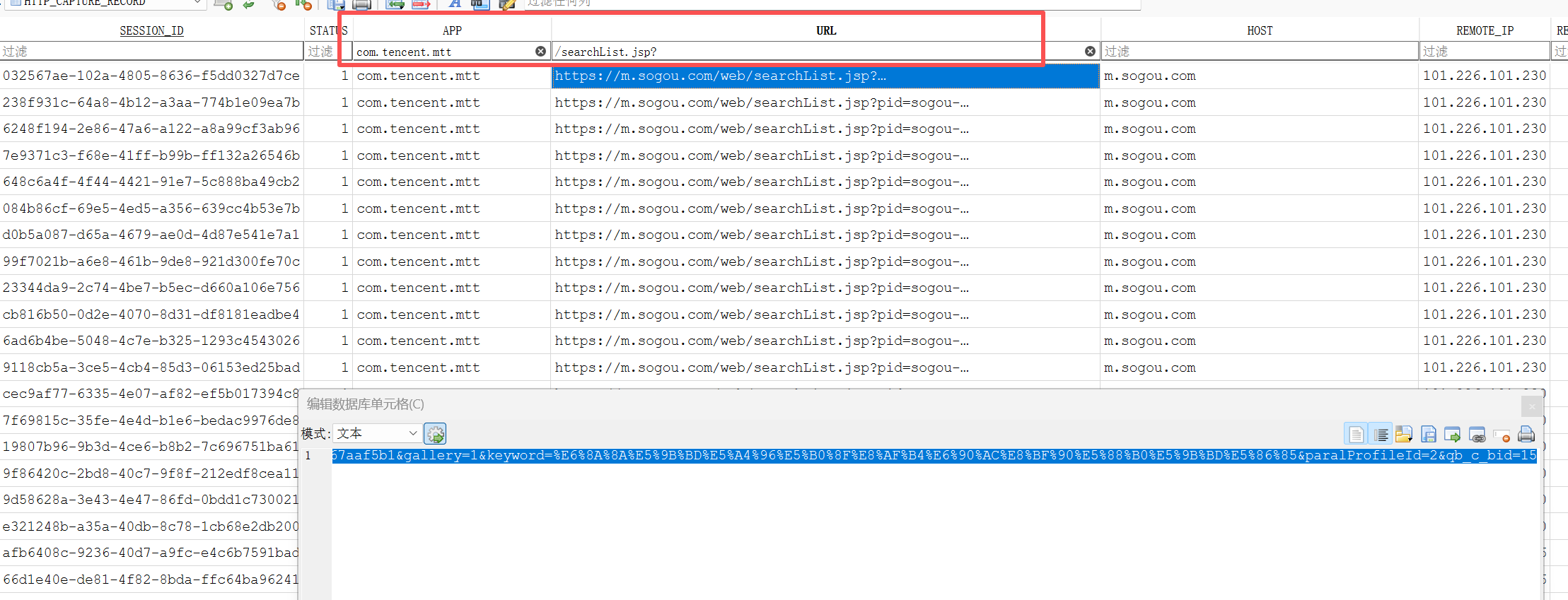Image resolution: width=1568 pixels, height=600 pixels.
Task: Select session d0b5a087-d65a-4679-ae0d-4d87e541e7a1
Action: pyautogui.click(x=151, y=235)
